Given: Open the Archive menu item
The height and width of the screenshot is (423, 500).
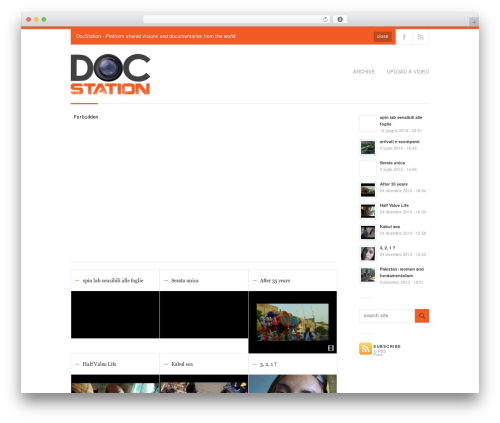Looking at the screenshot, I should [364, 72].
